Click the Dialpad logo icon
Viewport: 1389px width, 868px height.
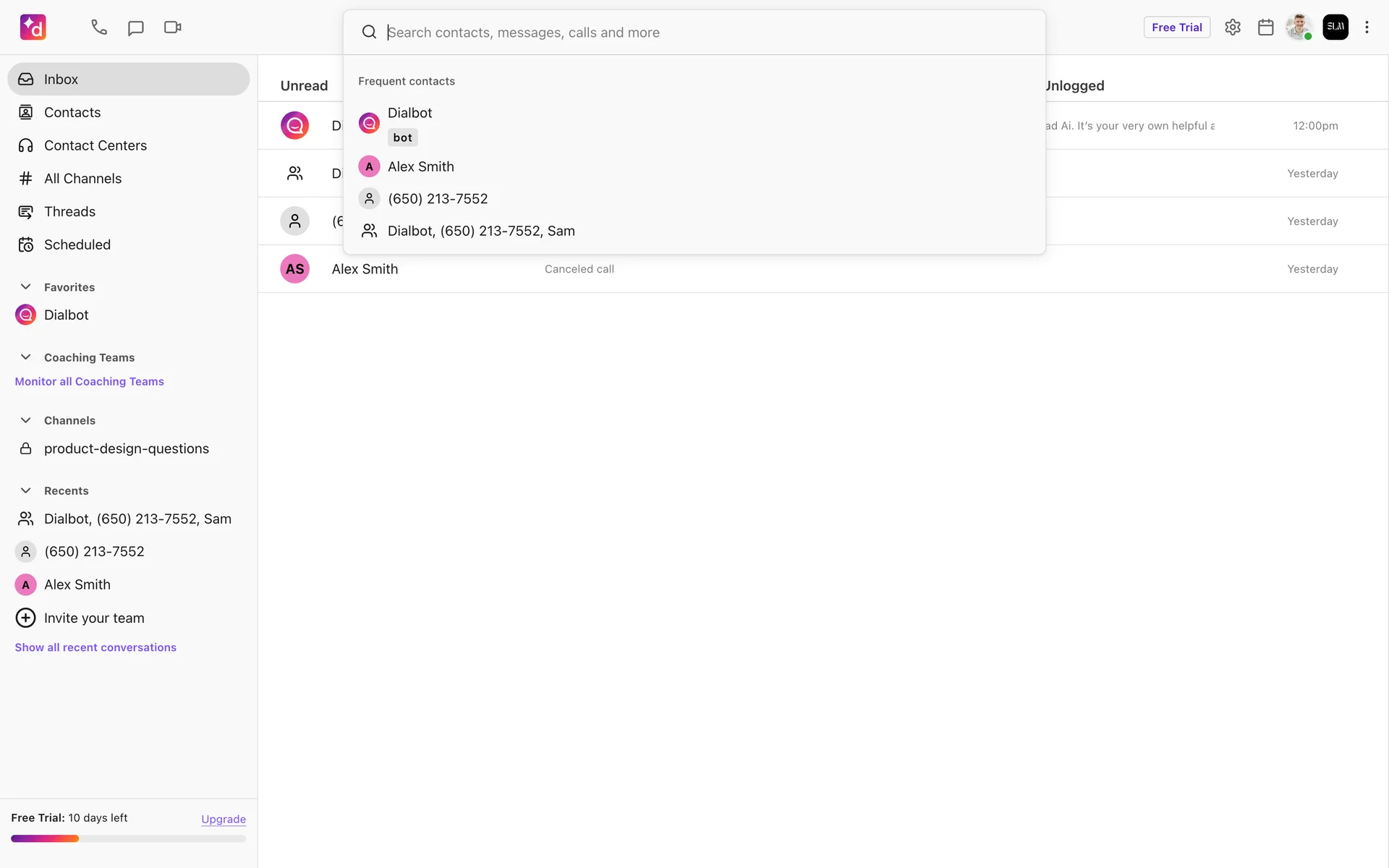click(x=33, y=27)
